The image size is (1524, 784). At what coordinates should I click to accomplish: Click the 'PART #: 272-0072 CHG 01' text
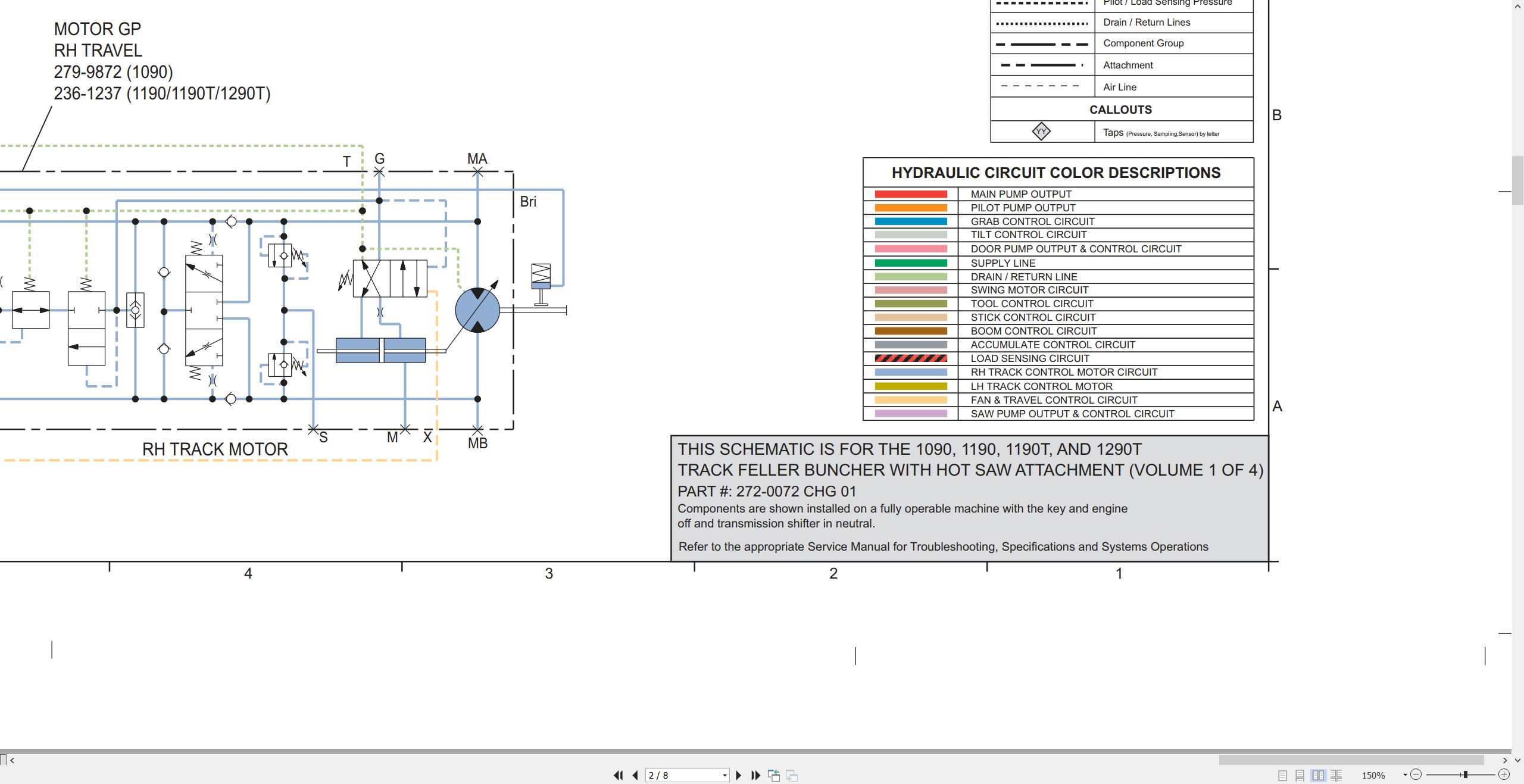coord(767,491)
